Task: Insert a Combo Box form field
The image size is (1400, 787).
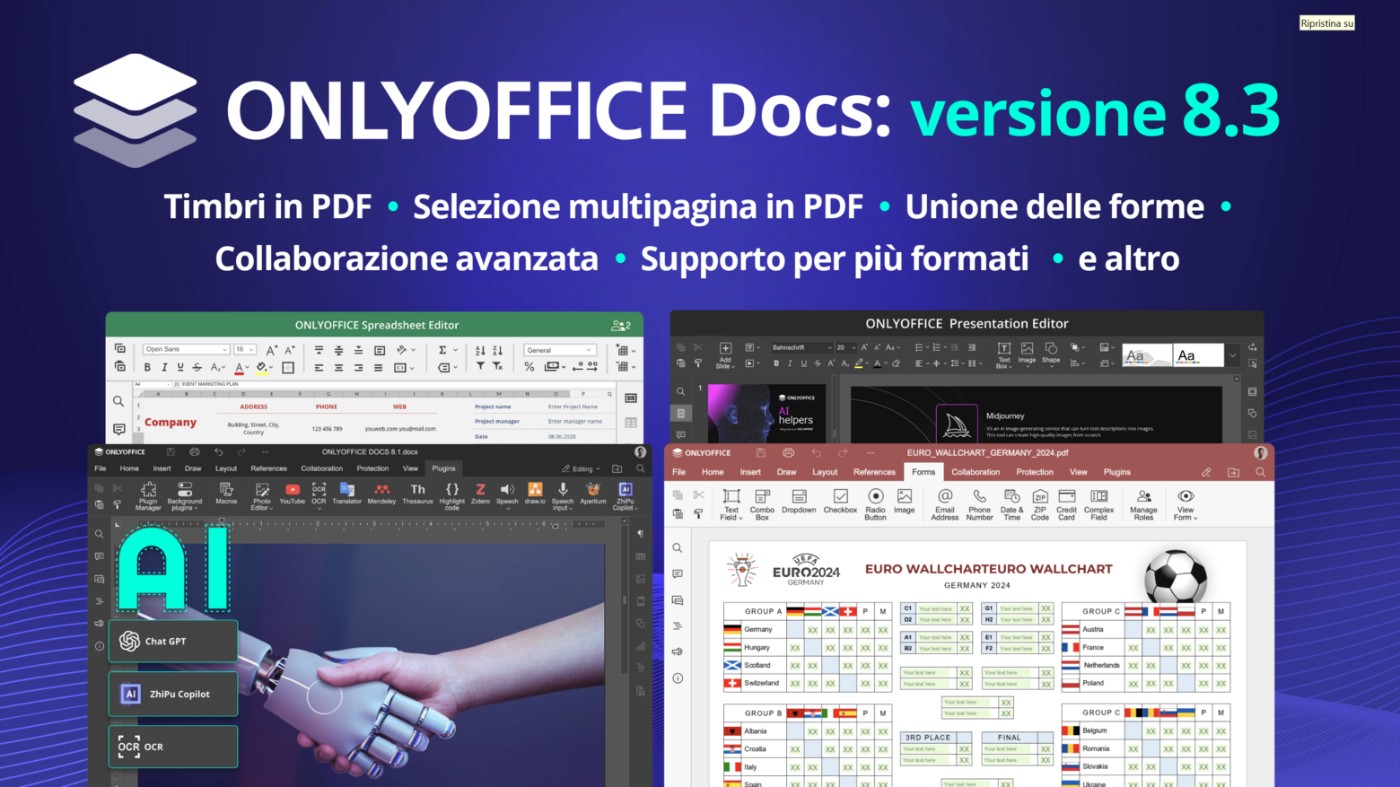Action: tap(762, 504)
